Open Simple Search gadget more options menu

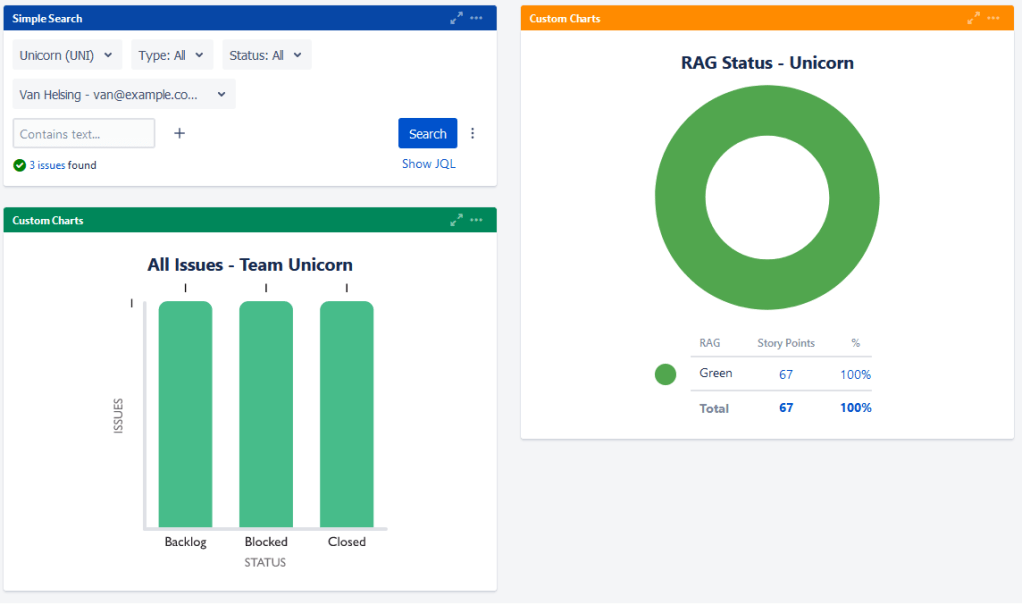click(477, 19)
